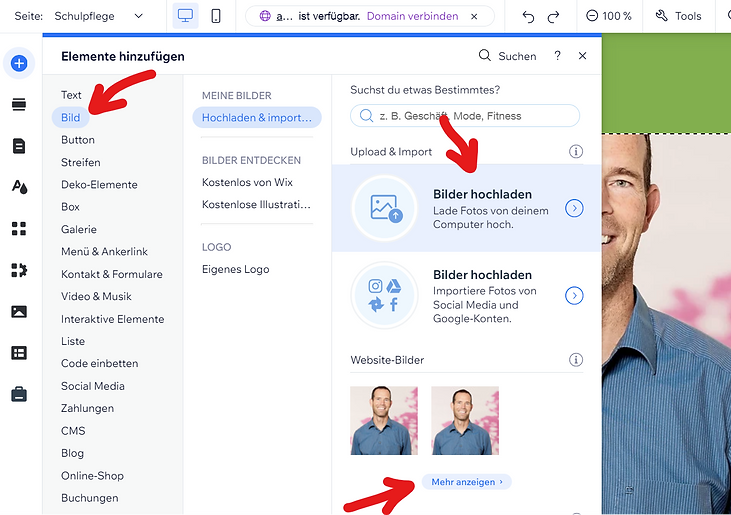
Task: Open the panel help question mark
Action: point(557,56)
